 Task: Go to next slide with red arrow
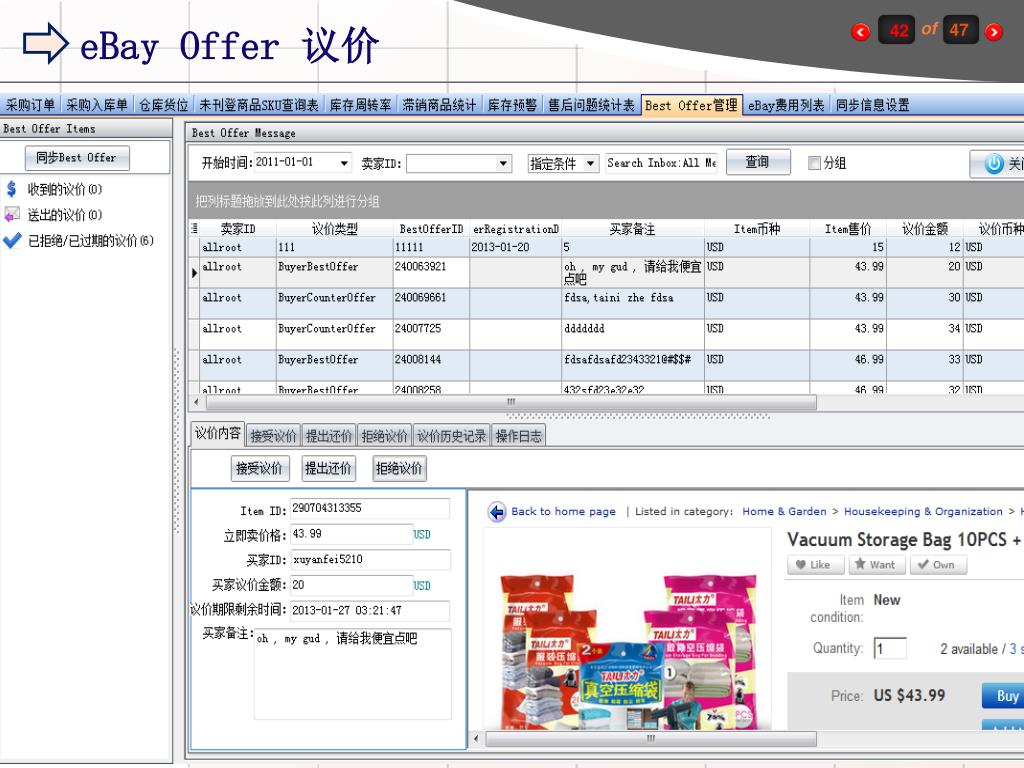(993, 31)
